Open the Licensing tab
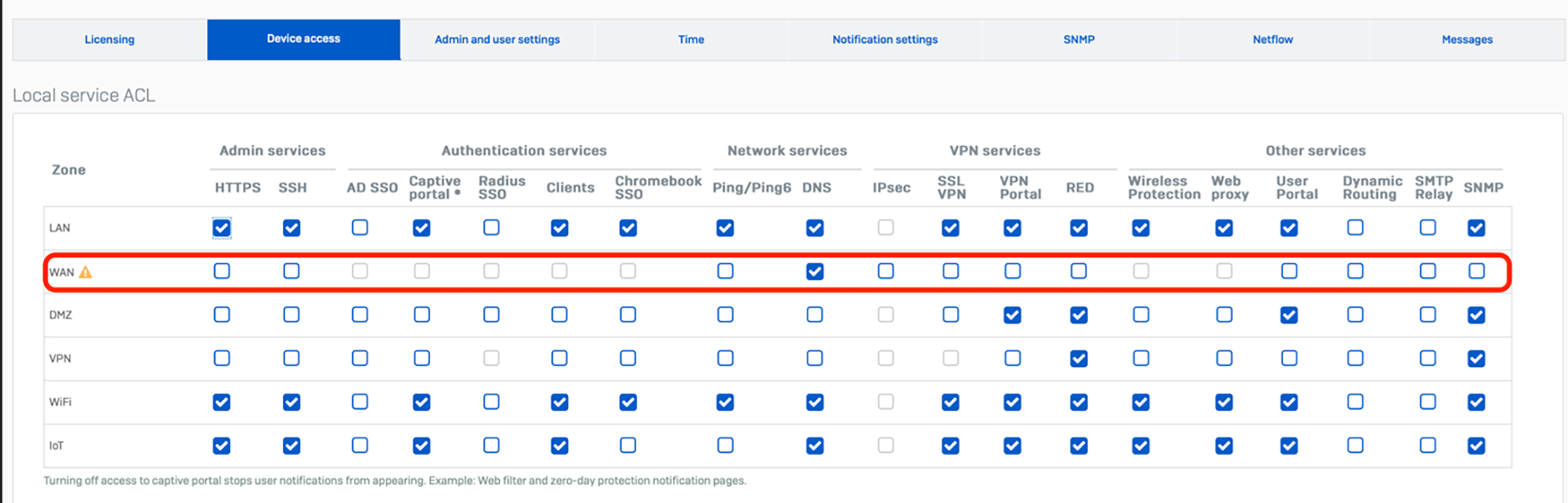 109,40
